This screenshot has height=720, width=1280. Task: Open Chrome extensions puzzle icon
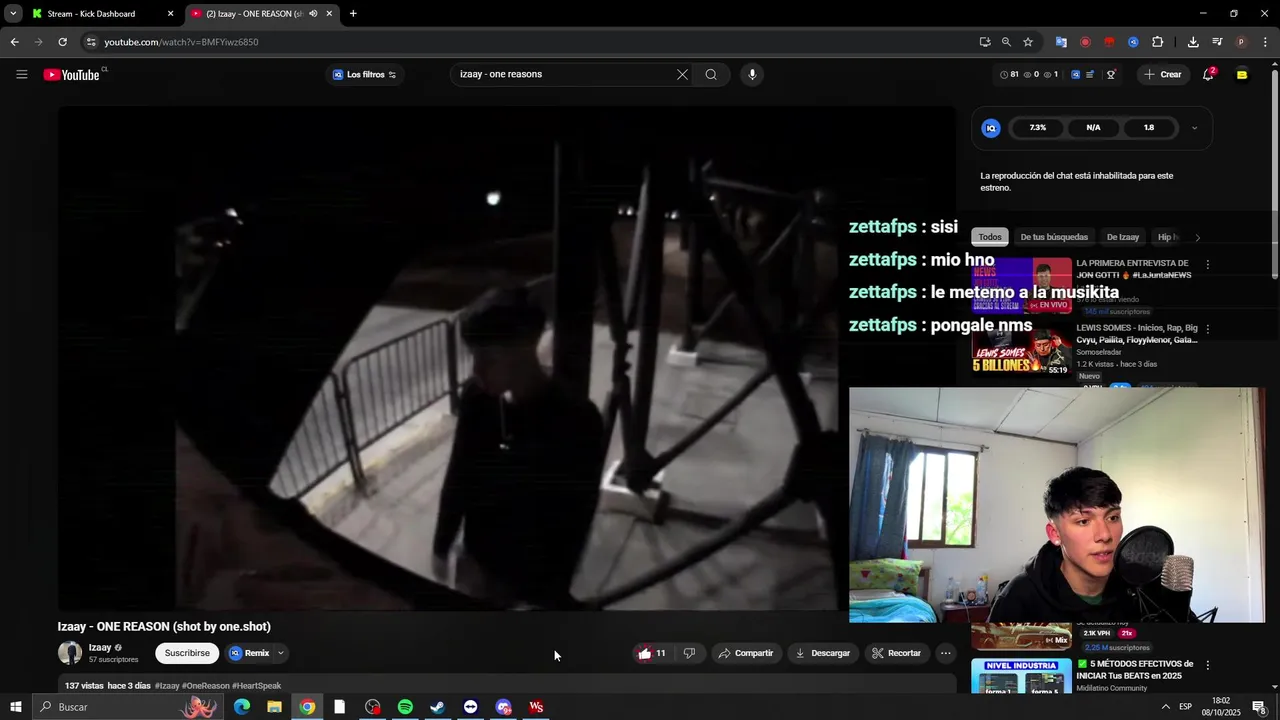[x=1157, y=42]
